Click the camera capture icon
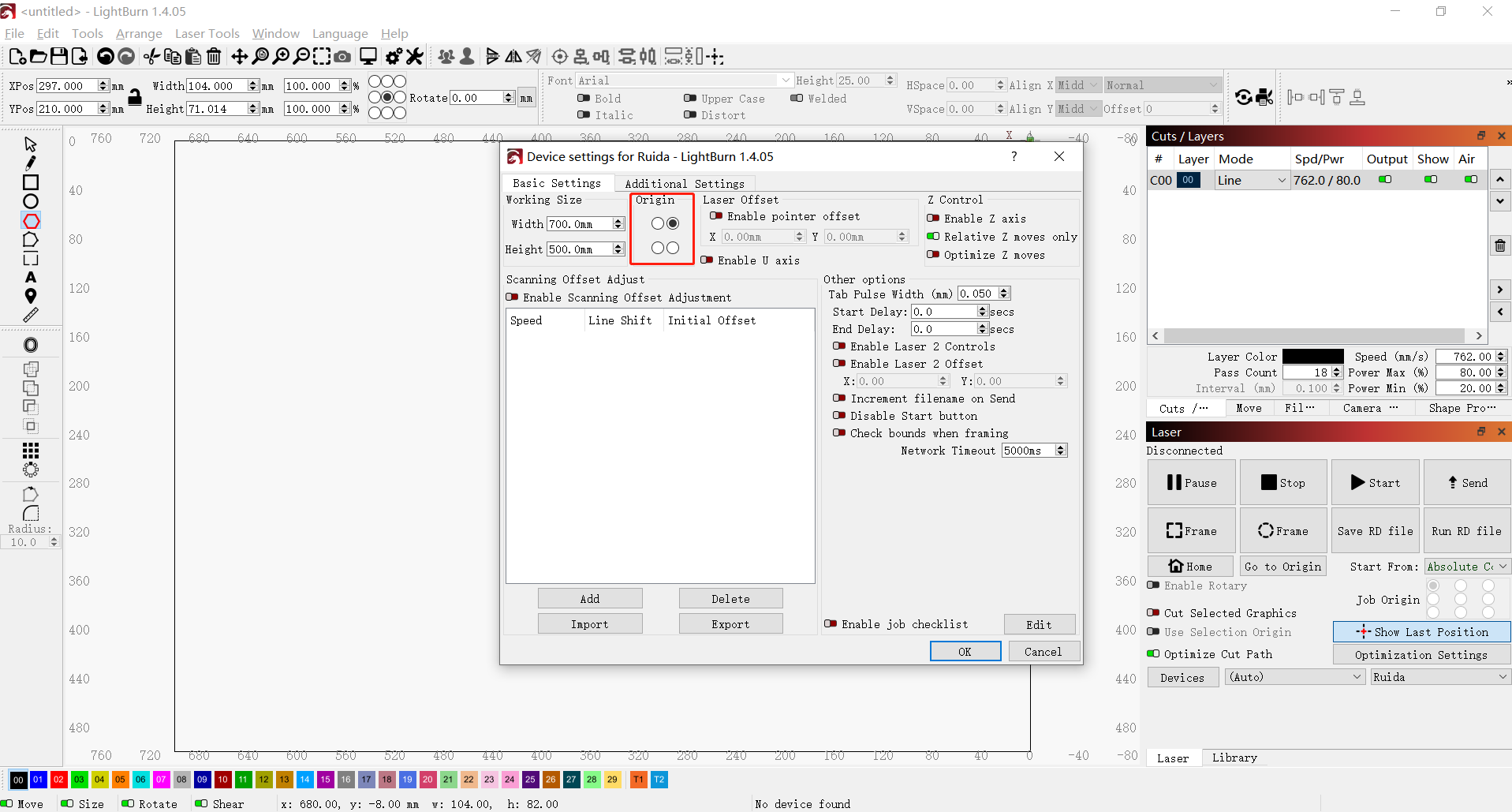Image resolution: width=1512 pixels, height=812 pixels. tap(342, 57)
